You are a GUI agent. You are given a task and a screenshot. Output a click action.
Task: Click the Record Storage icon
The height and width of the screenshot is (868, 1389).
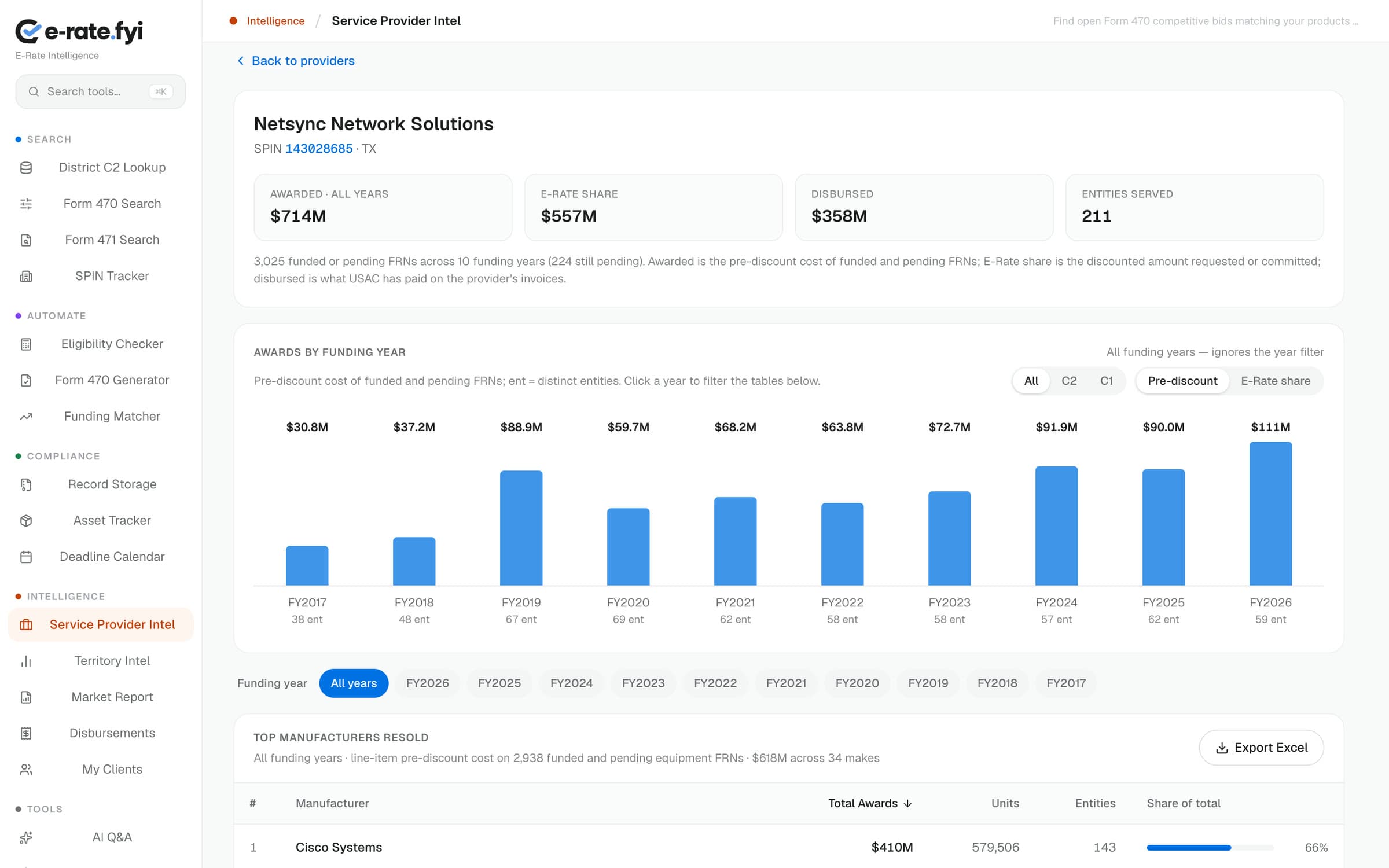pos(26,484)
